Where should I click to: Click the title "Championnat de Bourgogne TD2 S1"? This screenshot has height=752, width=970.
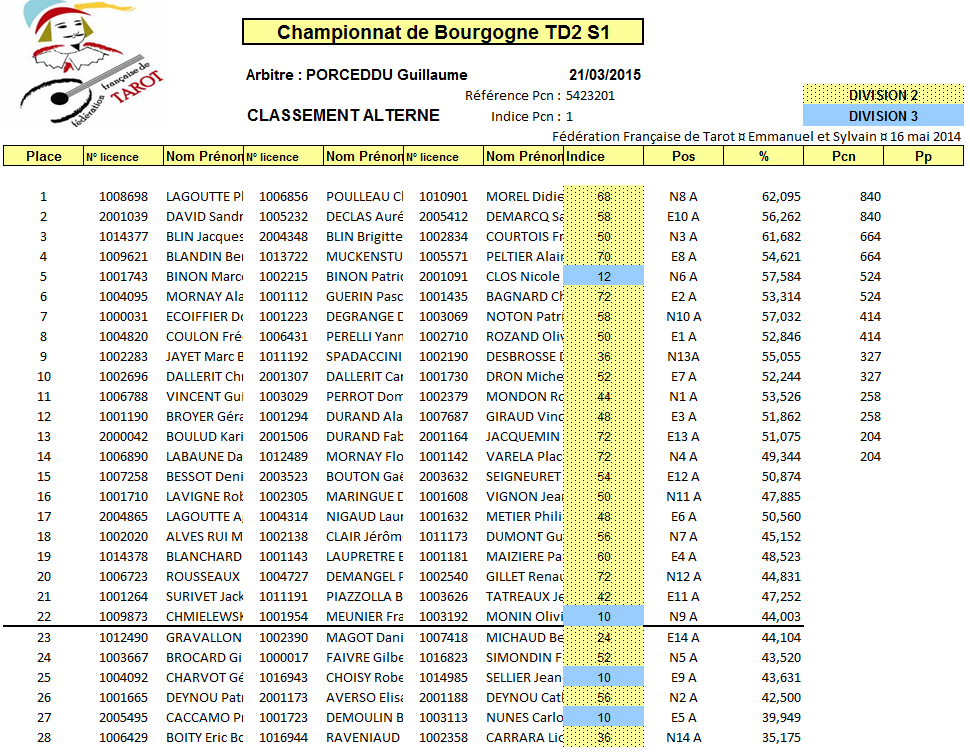(443, 32)
